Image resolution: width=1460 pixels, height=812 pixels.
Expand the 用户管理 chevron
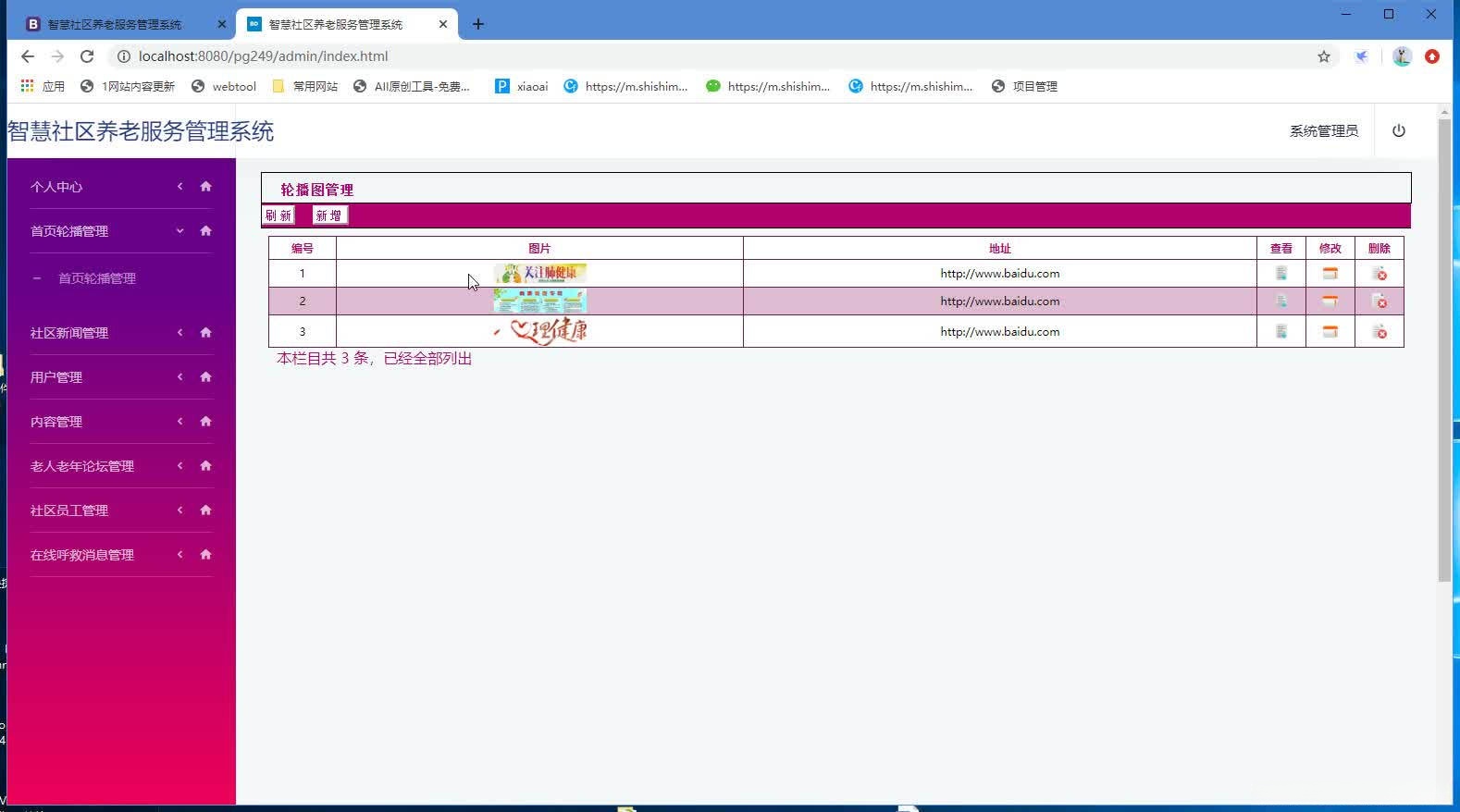[180, 377]
